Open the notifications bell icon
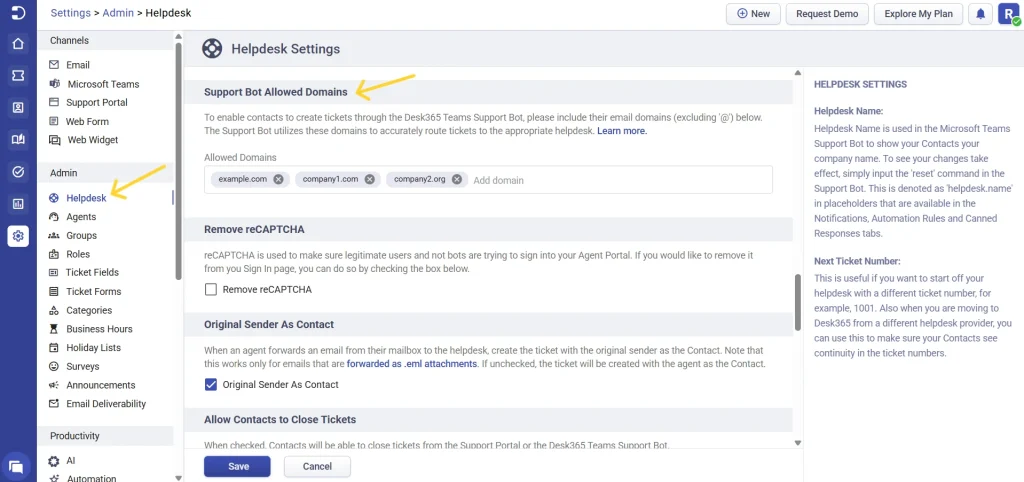The height and width of the screenshot is (482, 1024). [980, 14]
